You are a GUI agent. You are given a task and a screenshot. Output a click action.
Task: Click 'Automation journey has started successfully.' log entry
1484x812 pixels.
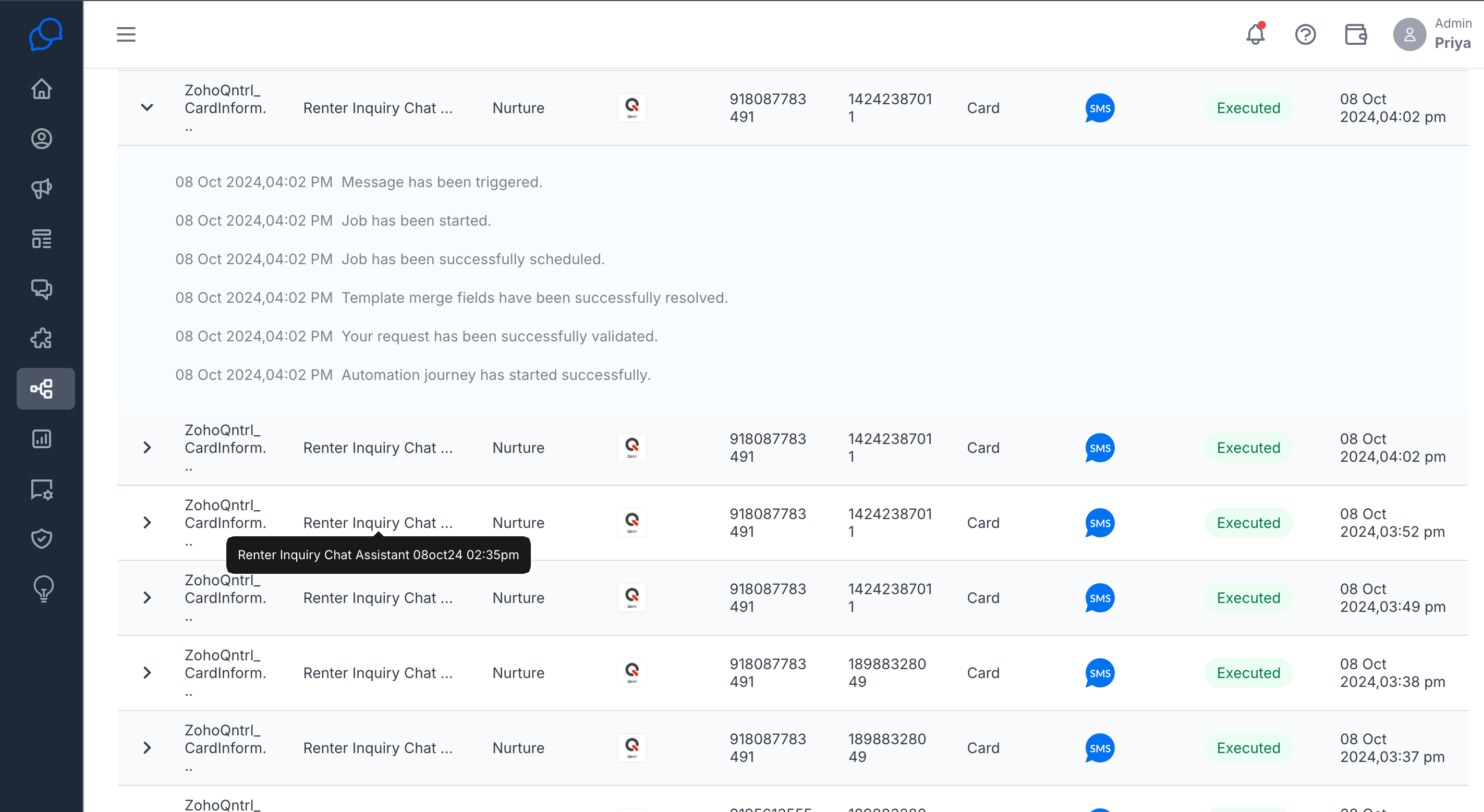[x=496, y=375]
